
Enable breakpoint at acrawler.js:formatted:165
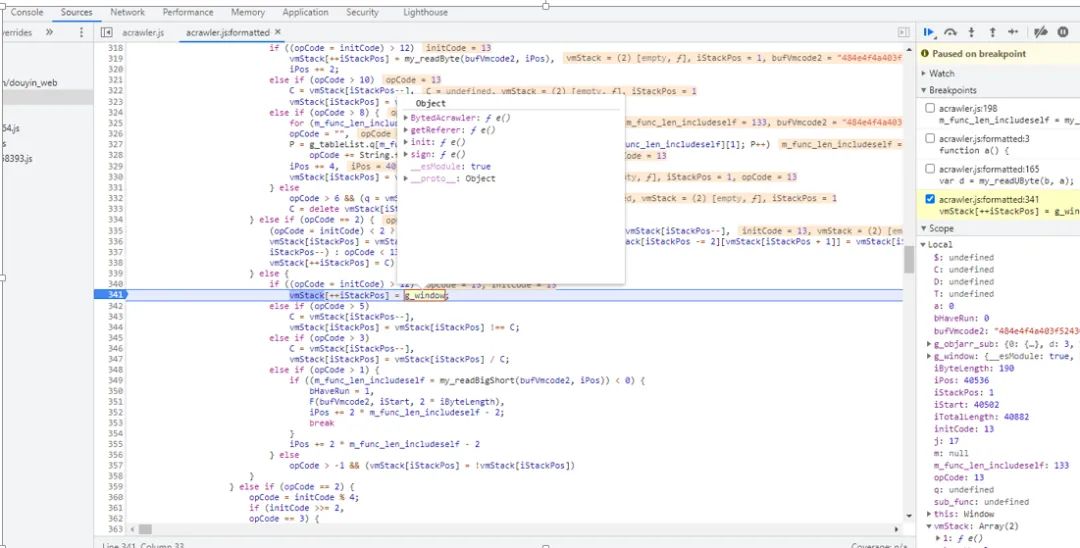tap(931, 169)
